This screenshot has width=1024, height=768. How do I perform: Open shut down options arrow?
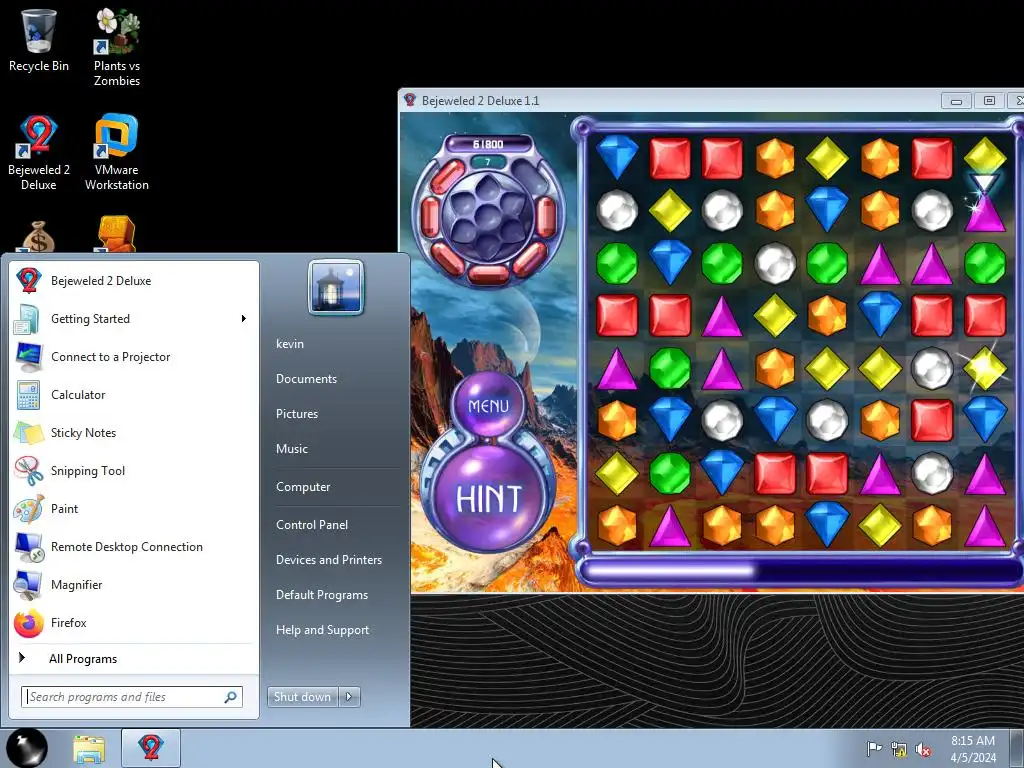tap(349, 697)
